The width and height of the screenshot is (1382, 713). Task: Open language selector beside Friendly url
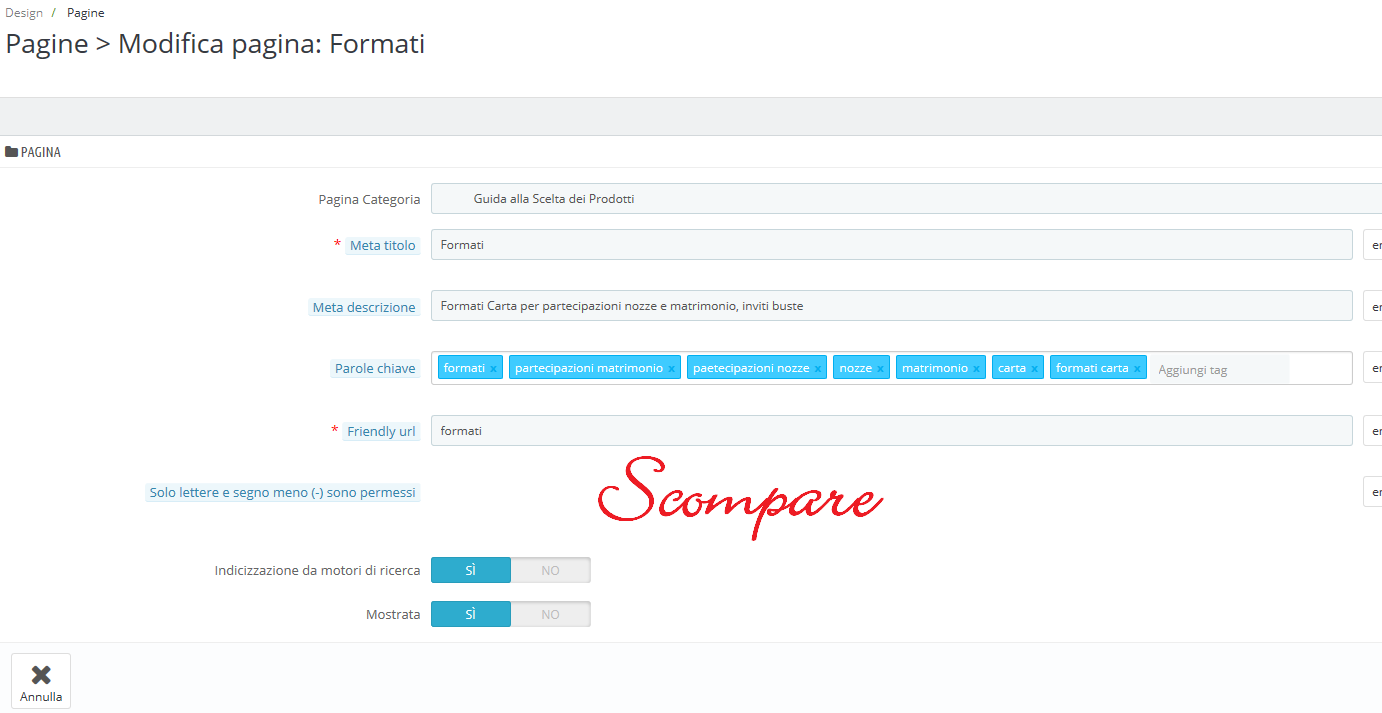pos(1373,431)
